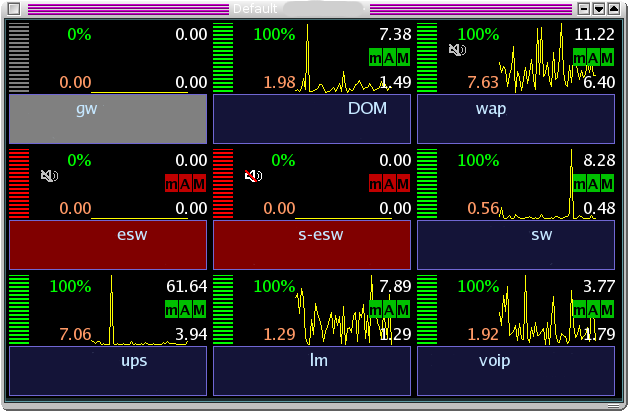Click the '61.64' value on ups
This screenshot has width=628, height=411.
[x=187, y=286]
